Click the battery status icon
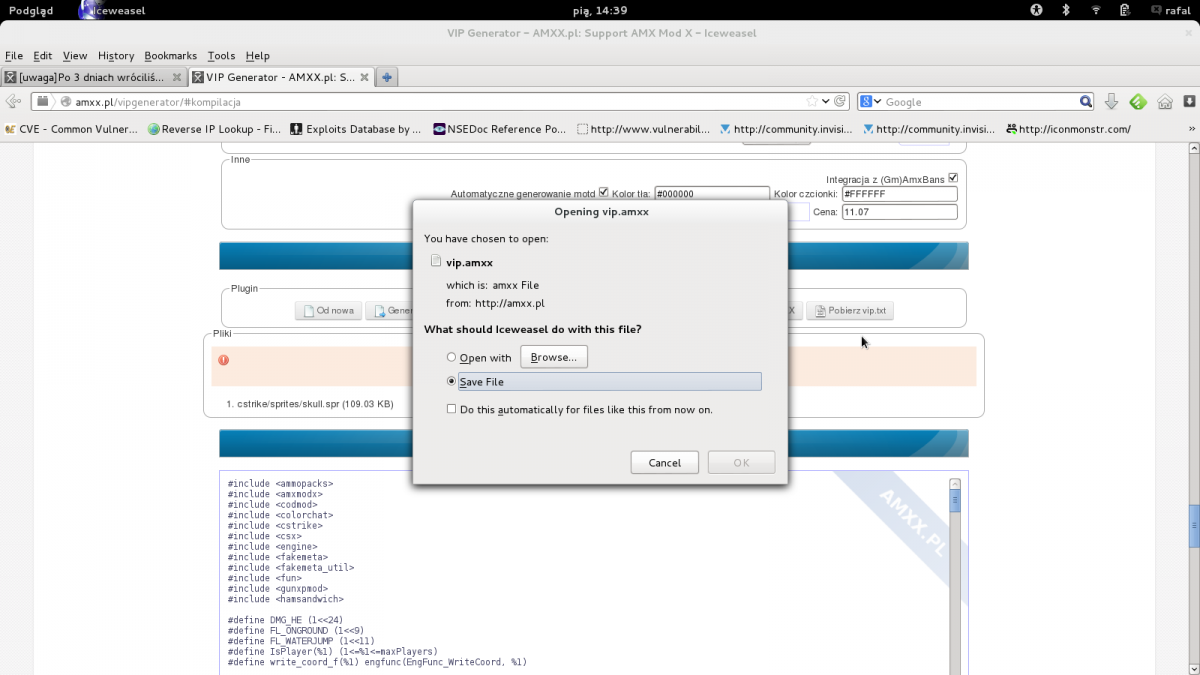Viewport: 1200px width, 675px height. [x=1126, y=10]
